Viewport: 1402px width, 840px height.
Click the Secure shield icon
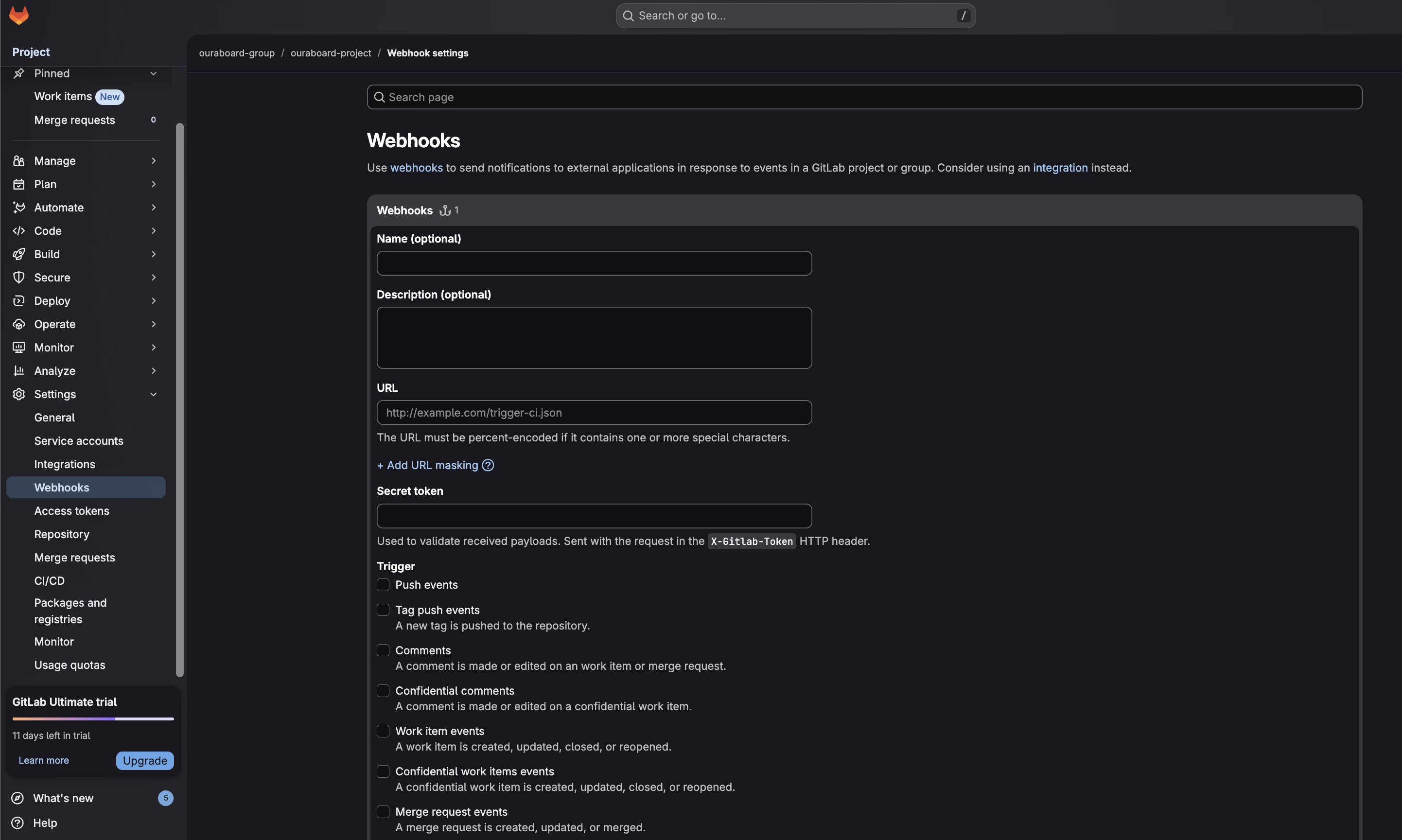[18, 278]
